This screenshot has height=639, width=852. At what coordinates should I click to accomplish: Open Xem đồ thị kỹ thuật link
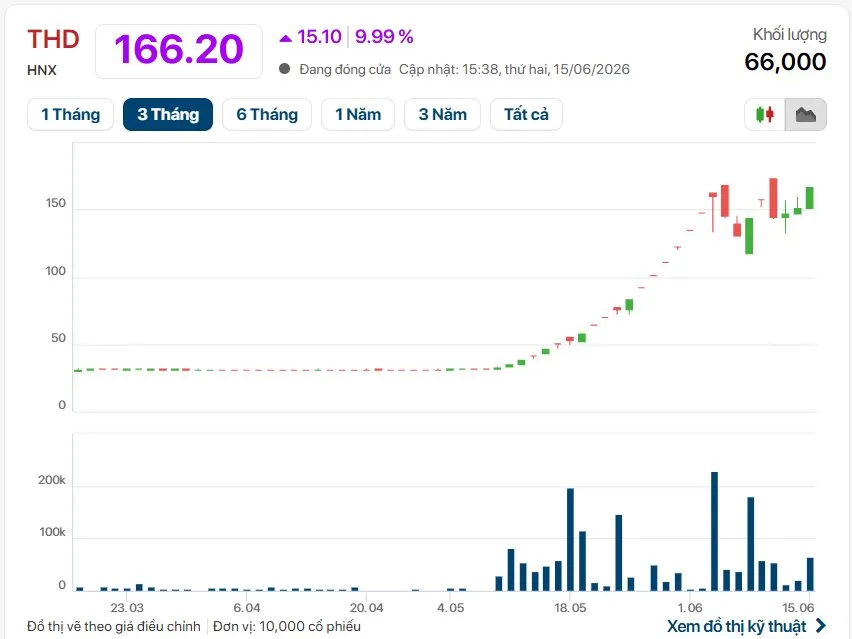point(737,626)
